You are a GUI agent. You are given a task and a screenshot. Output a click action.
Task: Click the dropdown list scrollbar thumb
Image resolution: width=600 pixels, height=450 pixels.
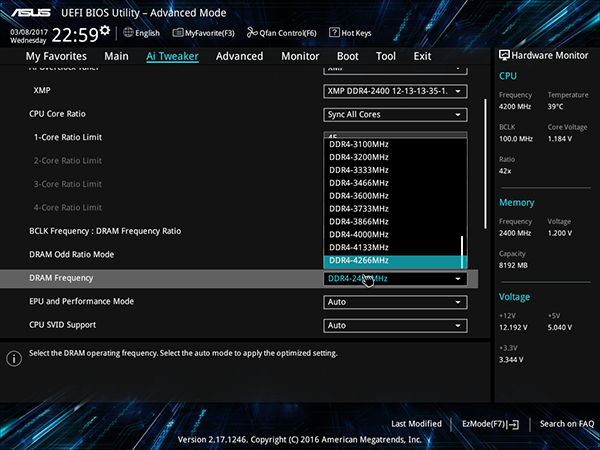[x=462, y=252]
